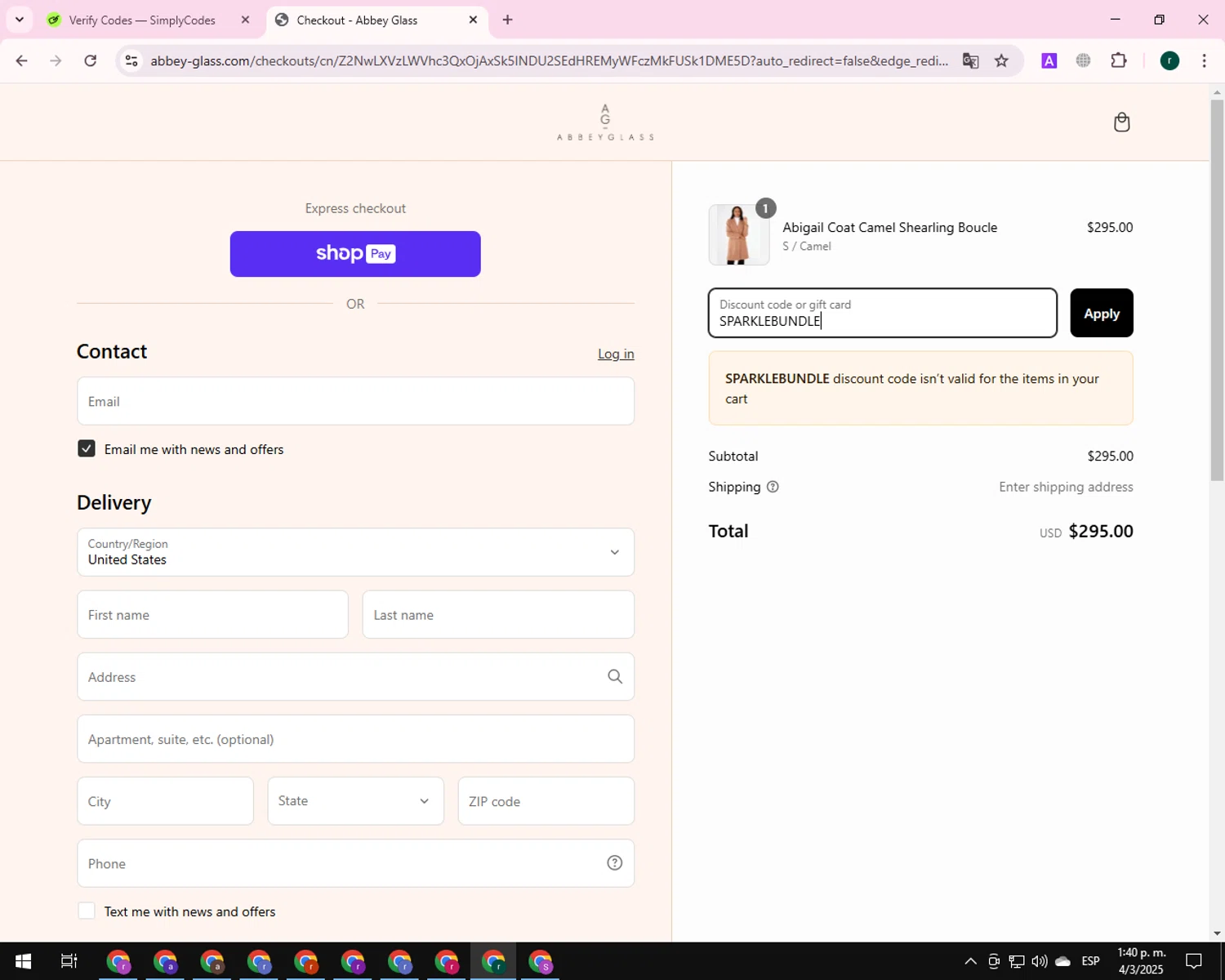Image resolution: width=1225 pixels, height=980 pixels.
Task: Click the address search magnifier icon
Action: (615, 676)
